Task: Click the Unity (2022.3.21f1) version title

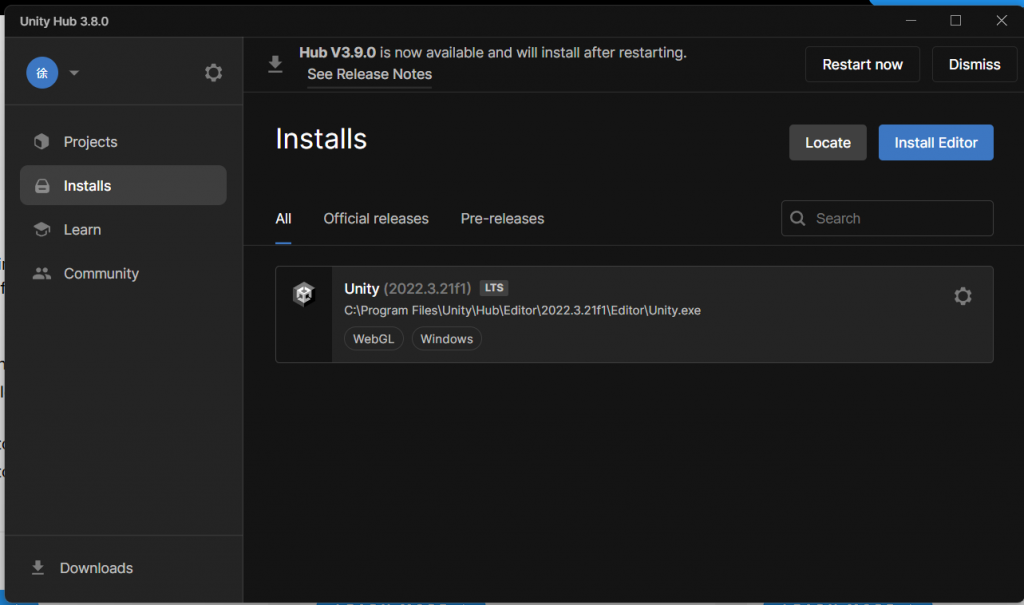Action: click(408, 289)
